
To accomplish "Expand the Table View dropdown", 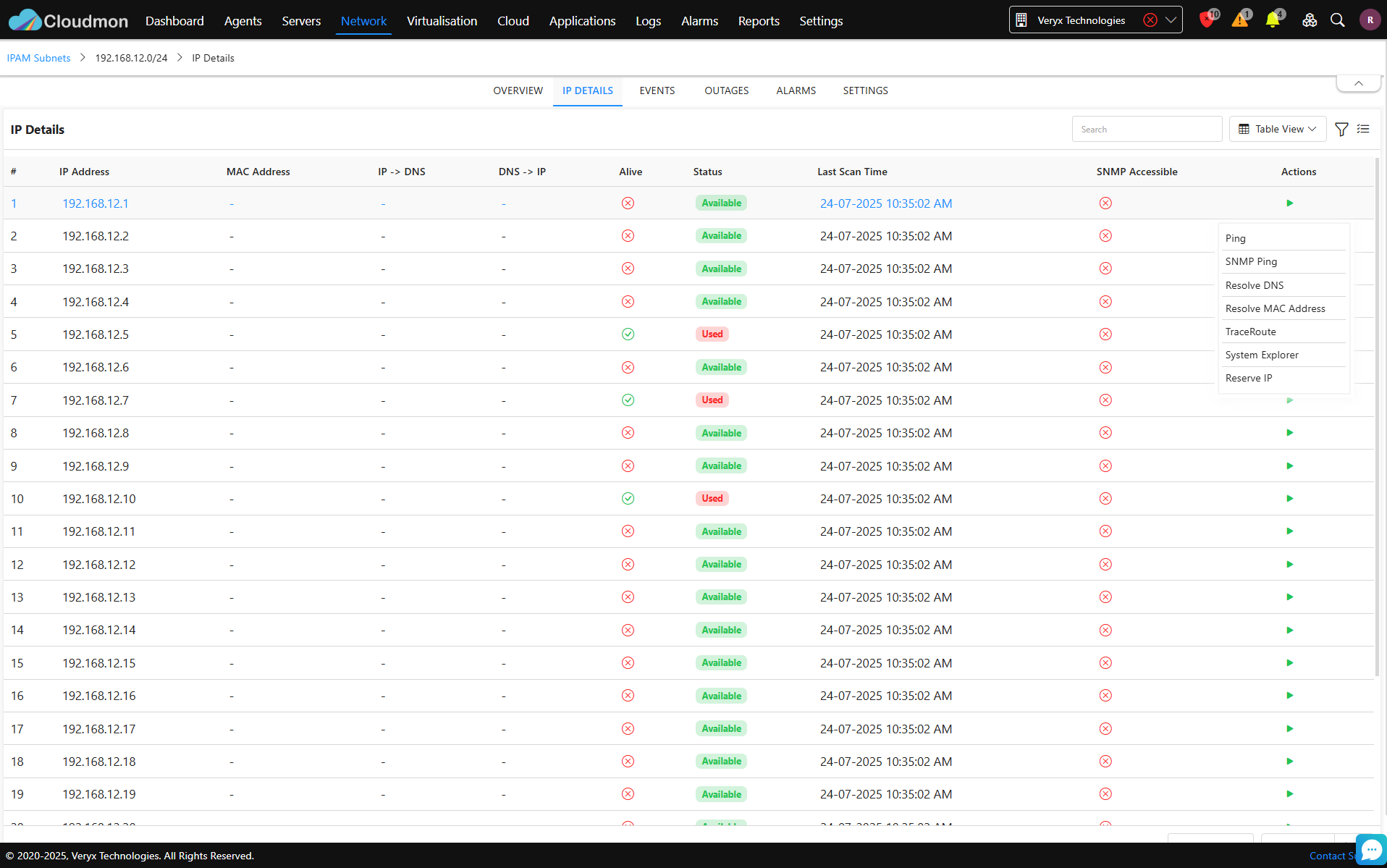I will [1278, 129].
